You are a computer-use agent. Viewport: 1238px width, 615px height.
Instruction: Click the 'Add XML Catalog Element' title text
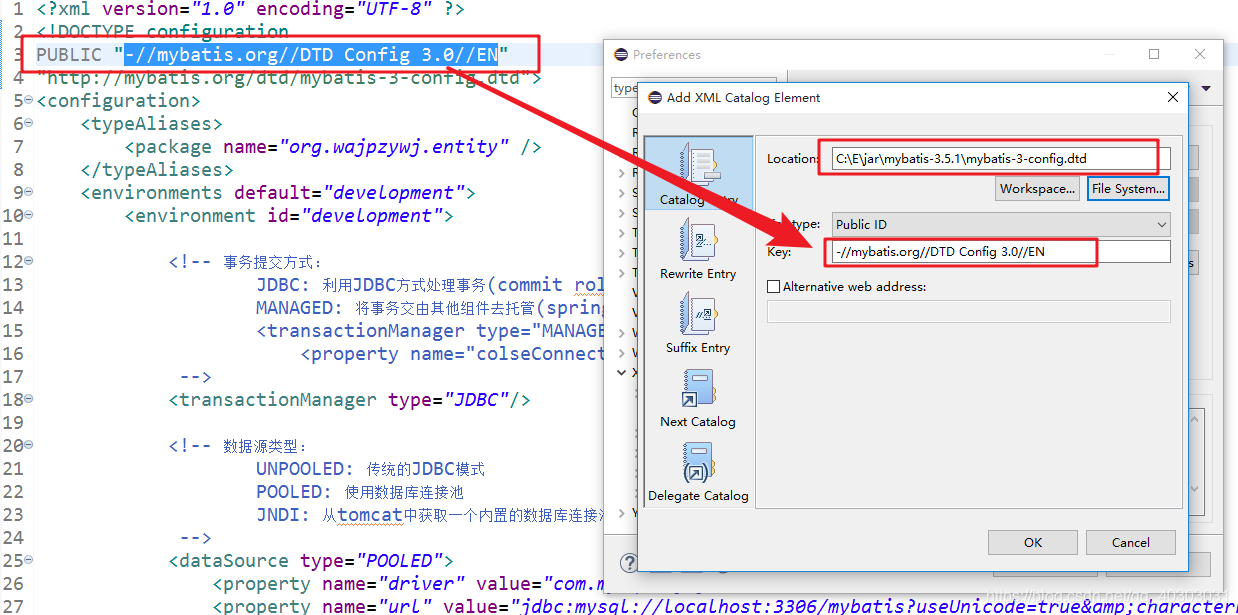point(744,98)
